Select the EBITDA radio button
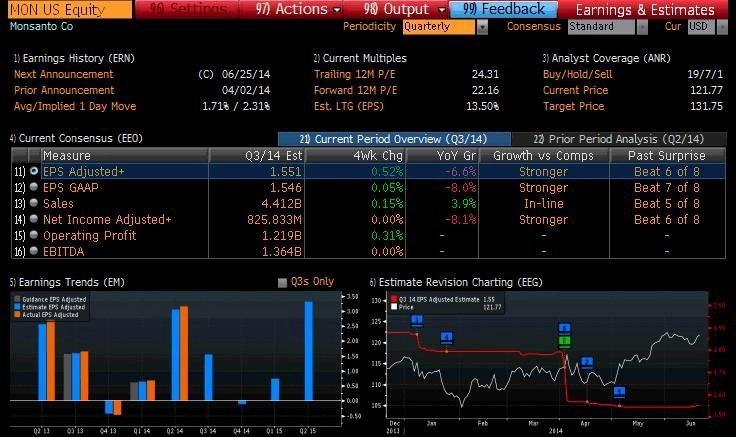Image resolution: width=736 pixels, height=437 pixels. (x=34, y=251)
